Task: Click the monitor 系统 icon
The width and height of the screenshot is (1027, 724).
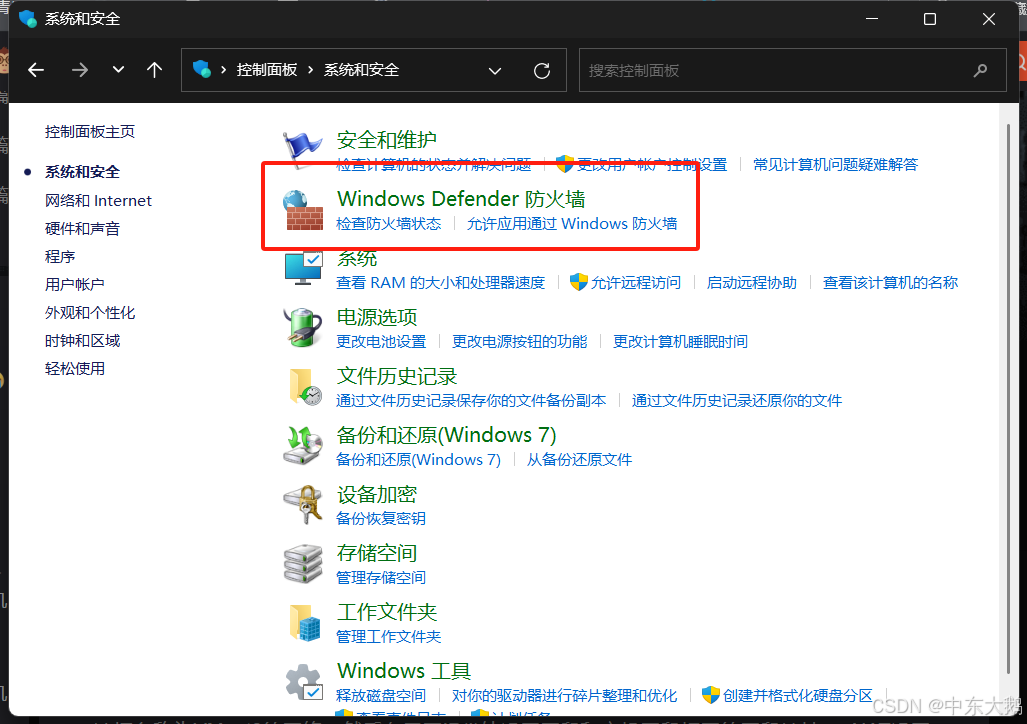Action: (303, 268)
